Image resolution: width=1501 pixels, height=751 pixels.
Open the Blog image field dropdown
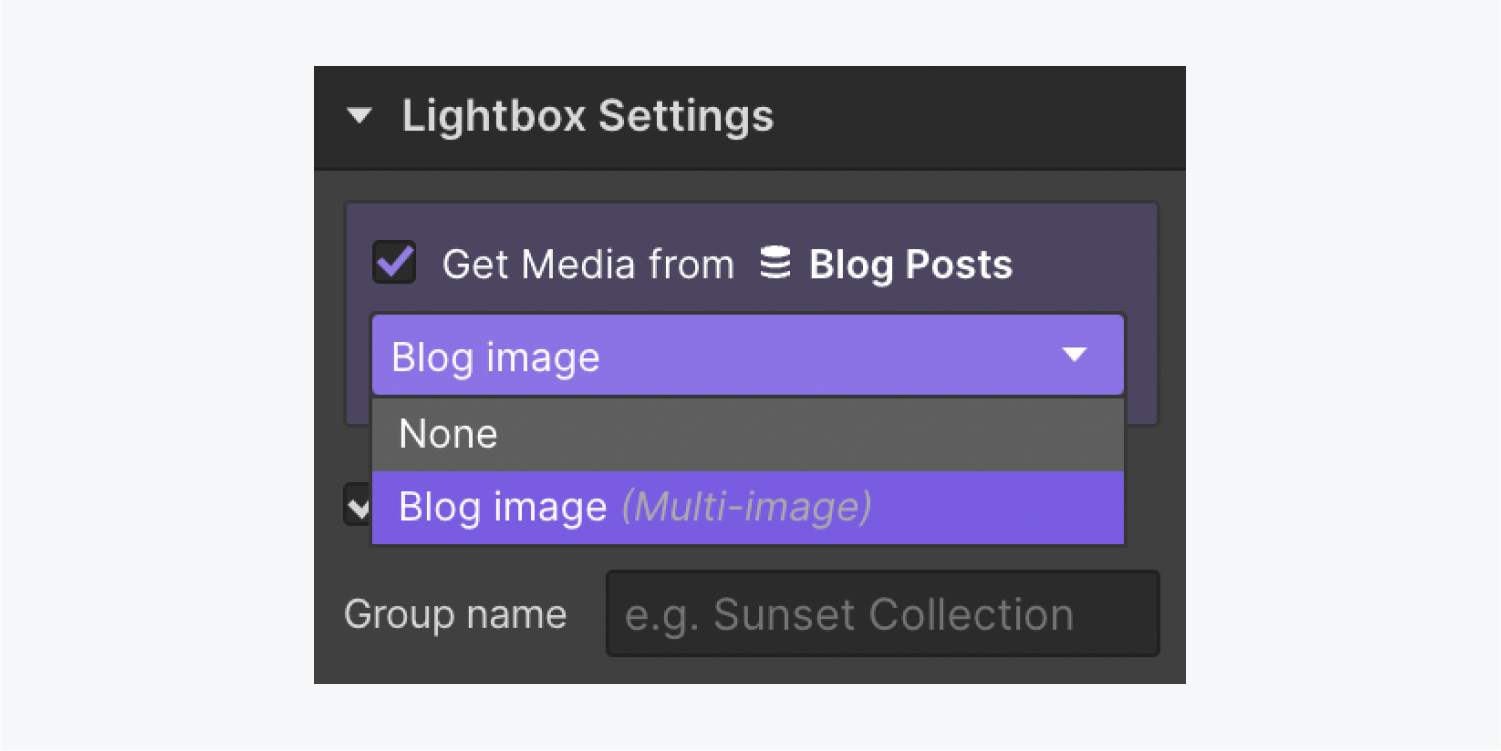pos(748,355)
